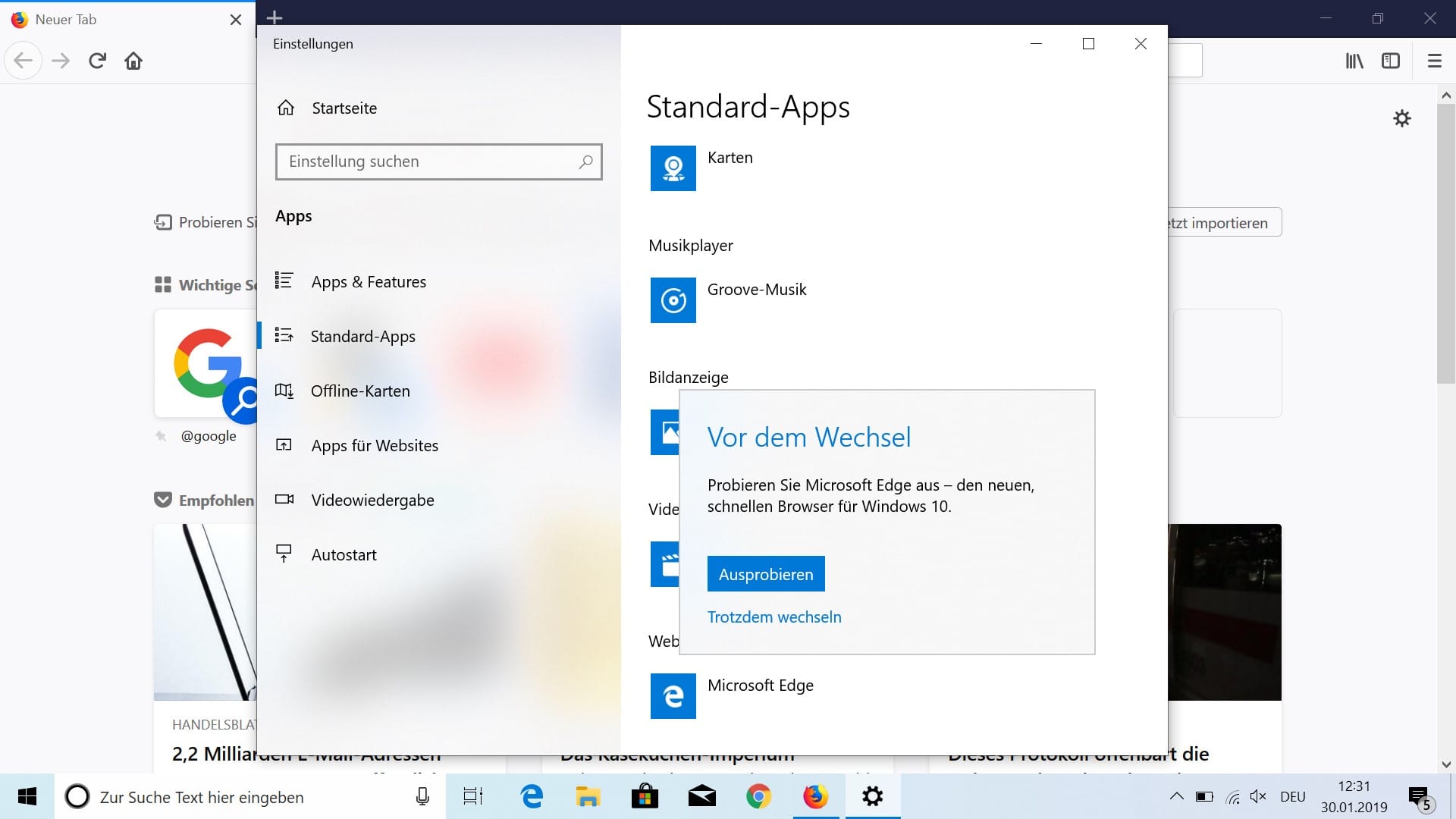Click the Settings gear icon on taskbar

click(x=872, y=796)
